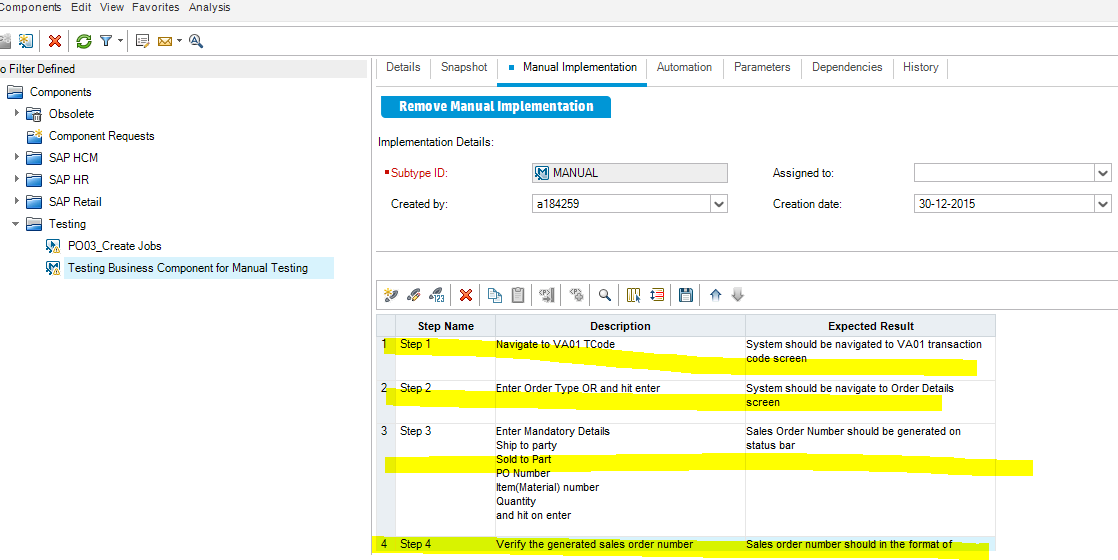Open the Parameters tab
The height and width of the screenshot is (560, 1118).
coord(762,67)
